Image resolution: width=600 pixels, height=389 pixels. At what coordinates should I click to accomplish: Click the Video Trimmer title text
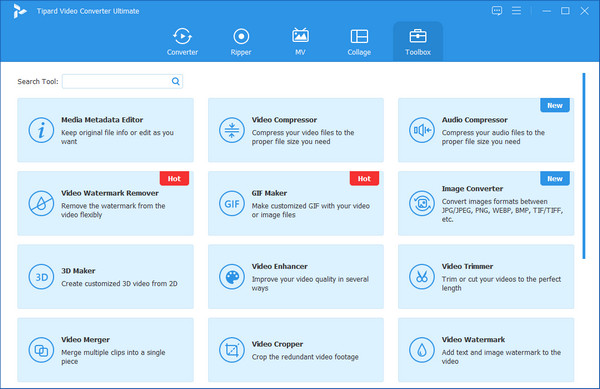[467, 266]
